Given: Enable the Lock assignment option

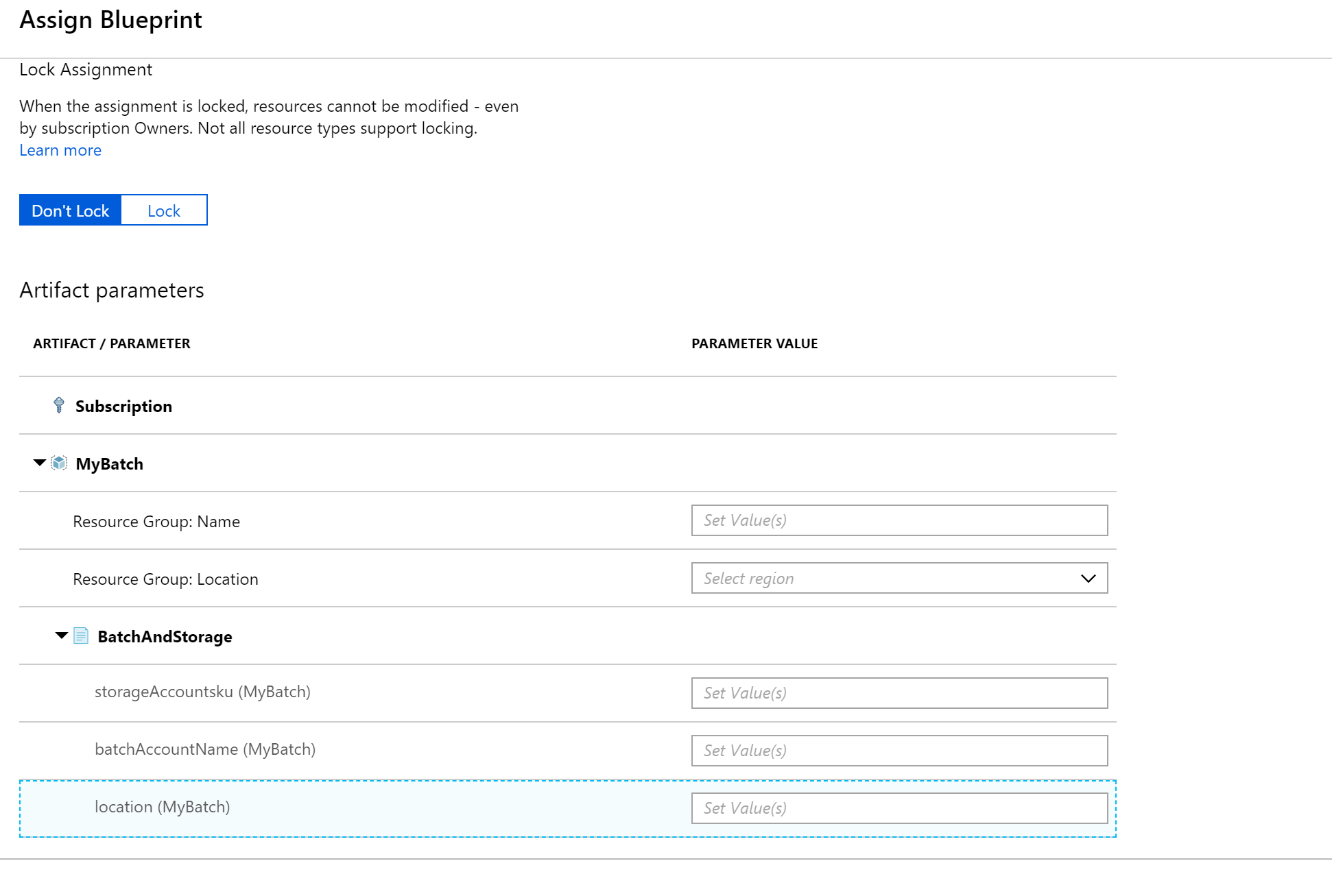Looking at the screenshot, I should point(162,210).
